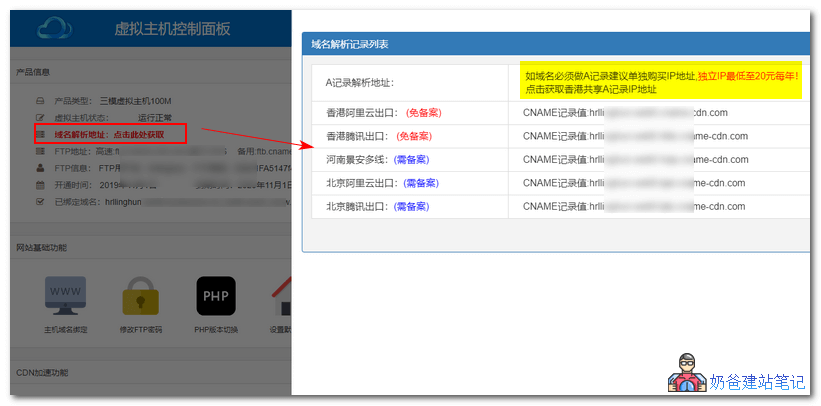Click the house icon beside PHP版本切换
The image size is (821, 406).
(x=282, y=296)
